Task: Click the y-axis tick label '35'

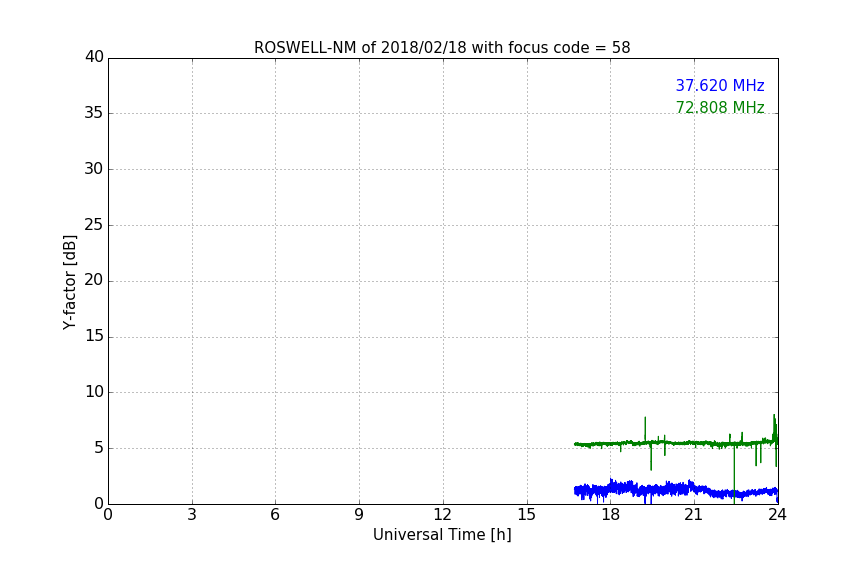Action: click(x=94, y=113)
